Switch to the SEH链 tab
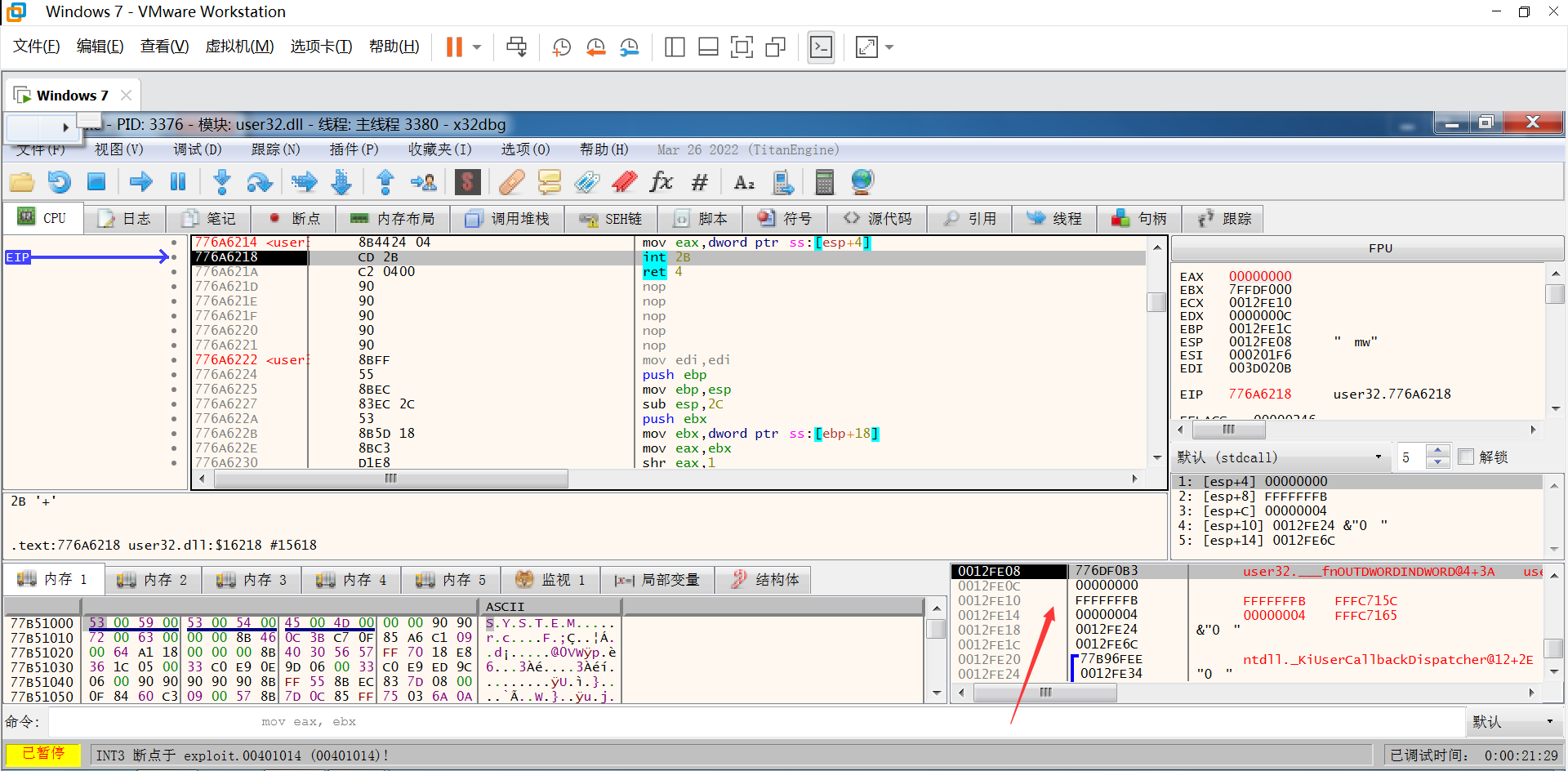The image size is (1568, 771). tap(611, 219)
